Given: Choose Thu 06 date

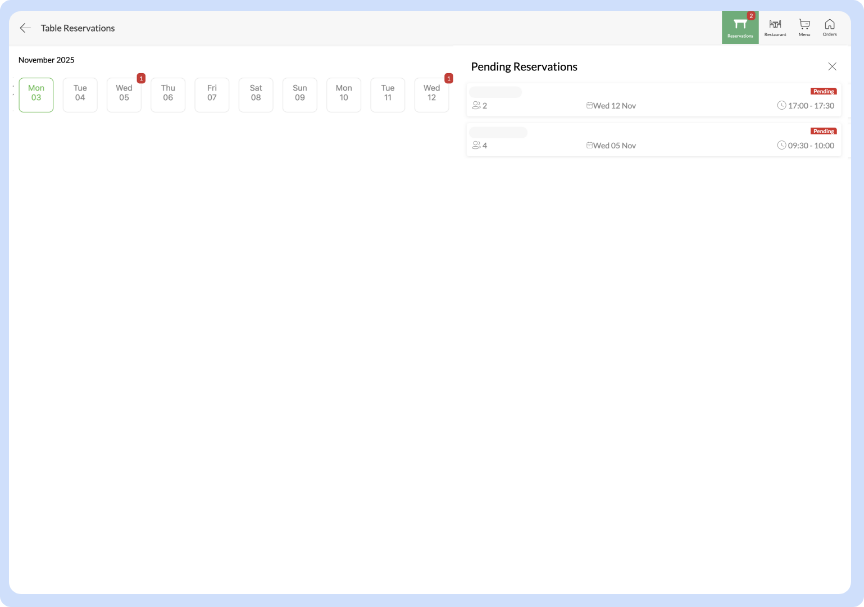Looking at the screenshot, I should [x=168, y=95].
